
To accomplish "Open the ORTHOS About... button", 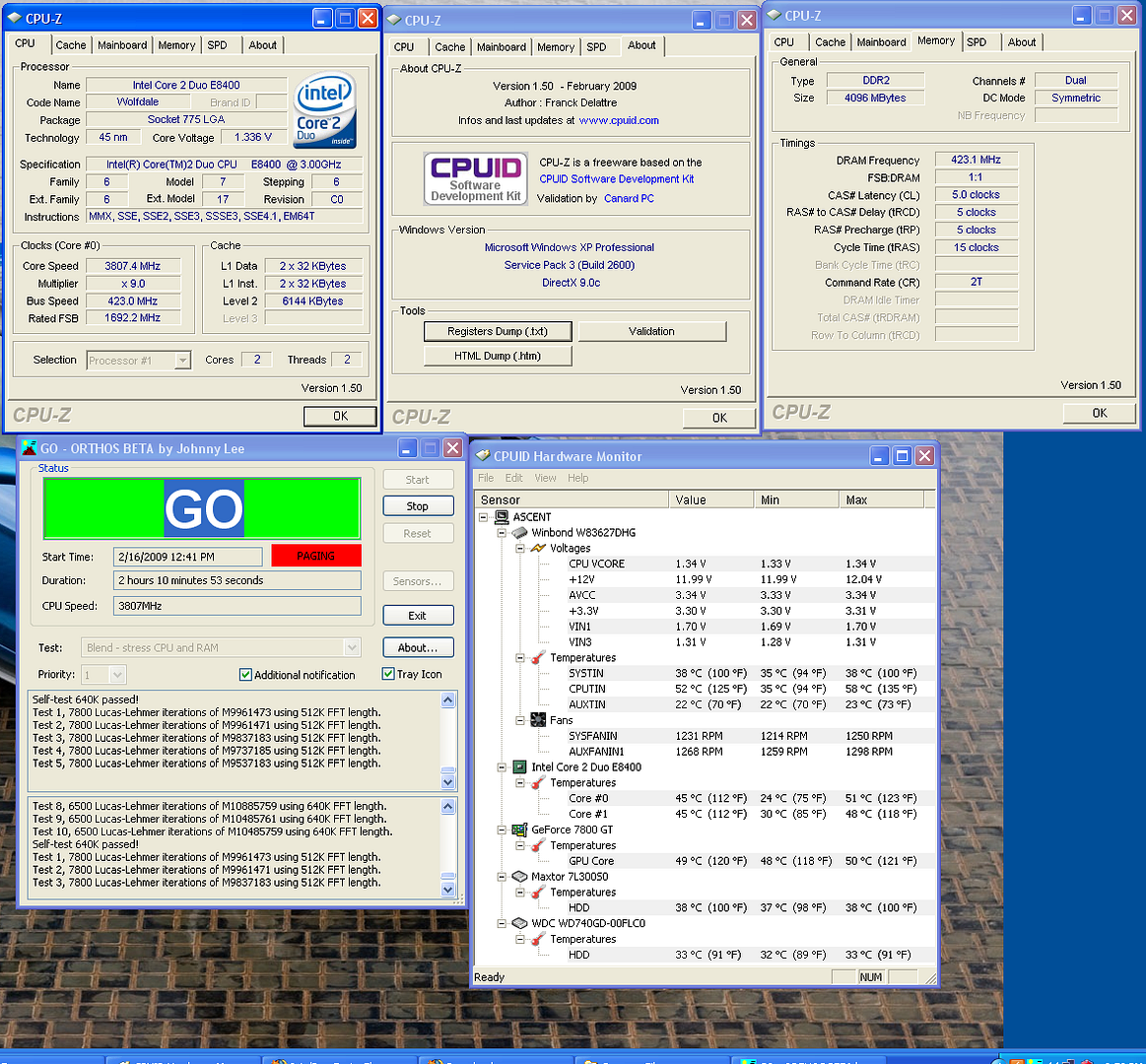I will point(418,647).
